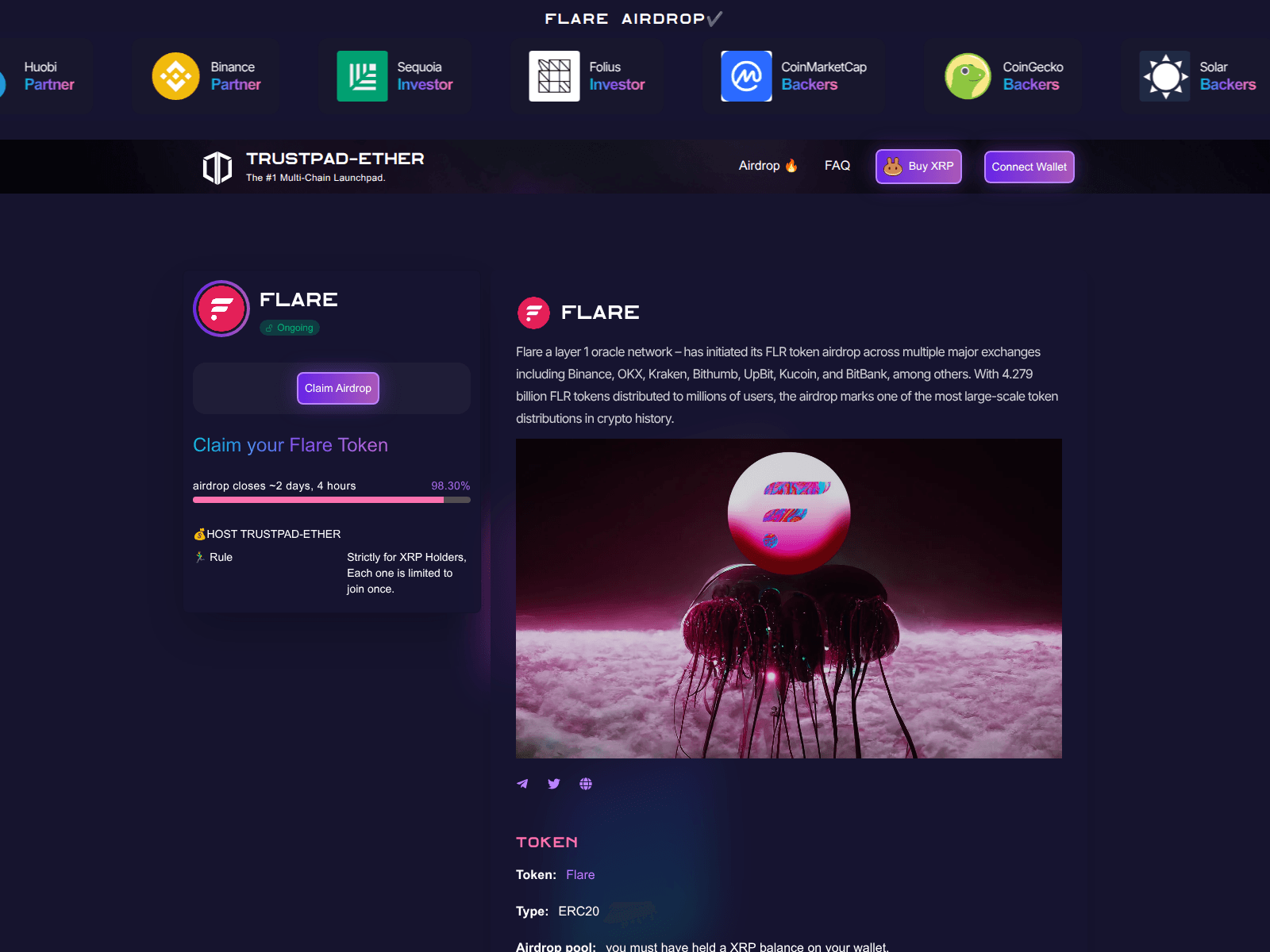Click the Buy XRP button
The height and width of the screenshot is (952, 1270).
pyautogui.click(x=918, y=167)
